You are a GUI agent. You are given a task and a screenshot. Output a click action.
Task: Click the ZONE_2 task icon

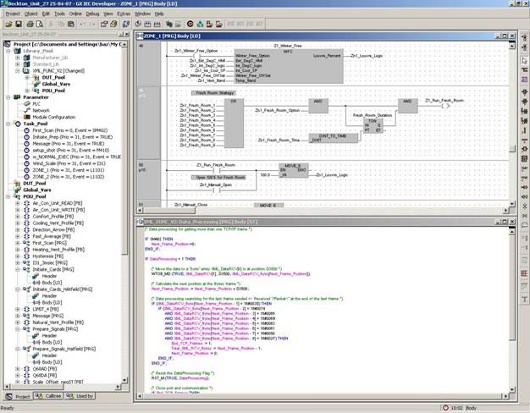click(x=27, y=177)
